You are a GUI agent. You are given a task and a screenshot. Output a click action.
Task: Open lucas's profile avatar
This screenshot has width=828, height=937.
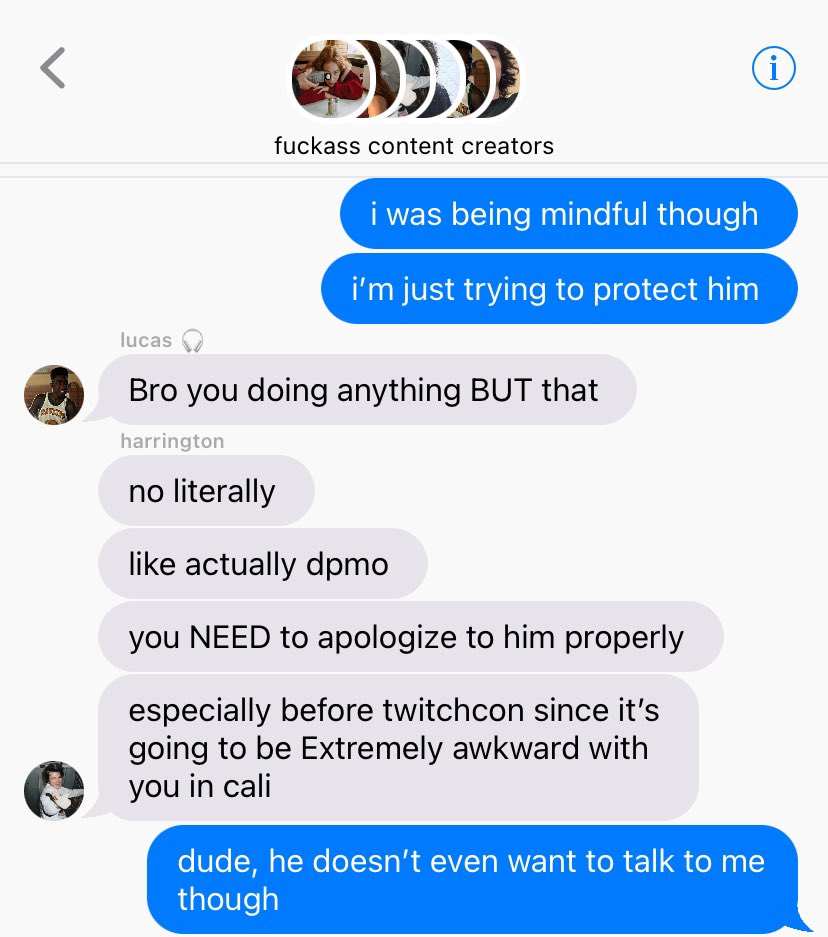tap(54, 395)
